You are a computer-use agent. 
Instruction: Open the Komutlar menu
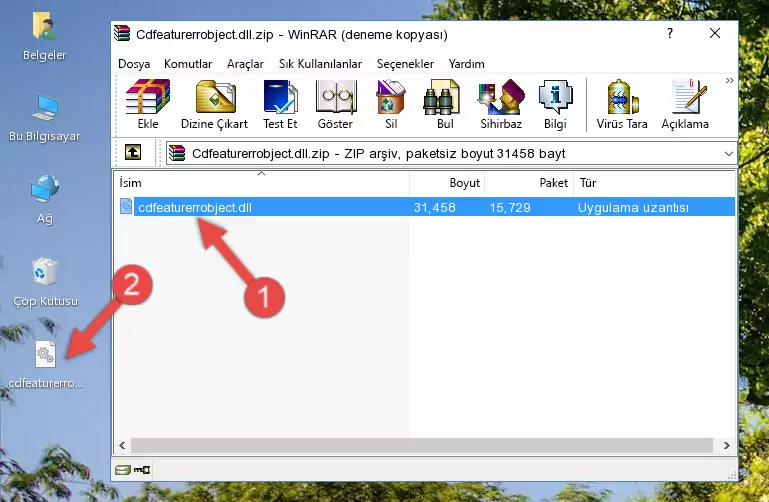click(188, 64)
